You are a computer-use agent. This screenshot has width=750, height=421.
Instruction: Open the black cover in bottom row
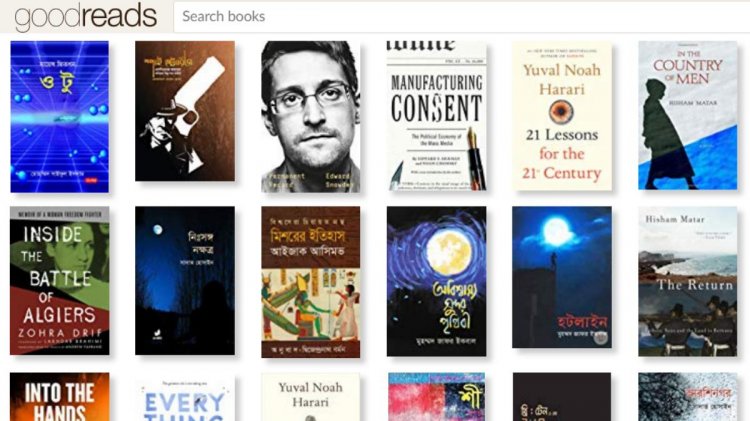click(x=562, y=397)
